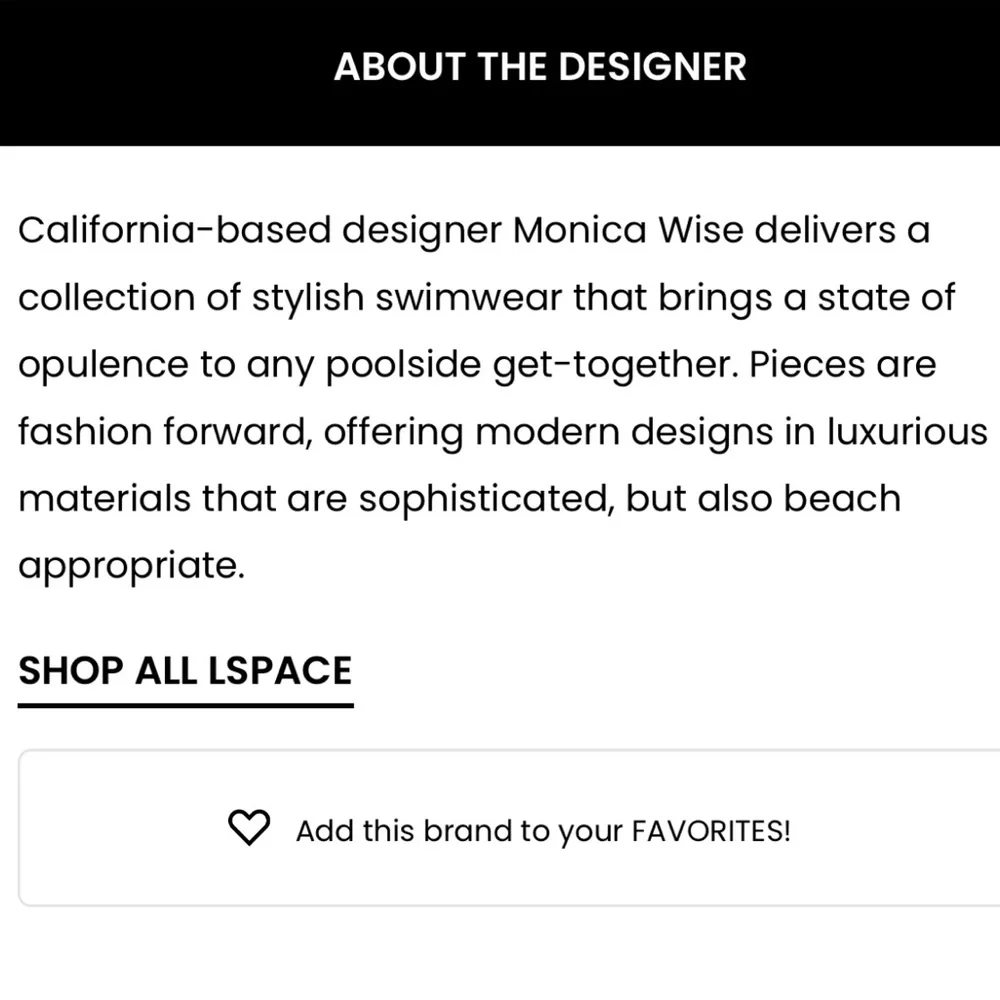Screen dimensions: 1000x1000
Task: Click the word appropriate. ending the paragraph
Action: [131, 568]
